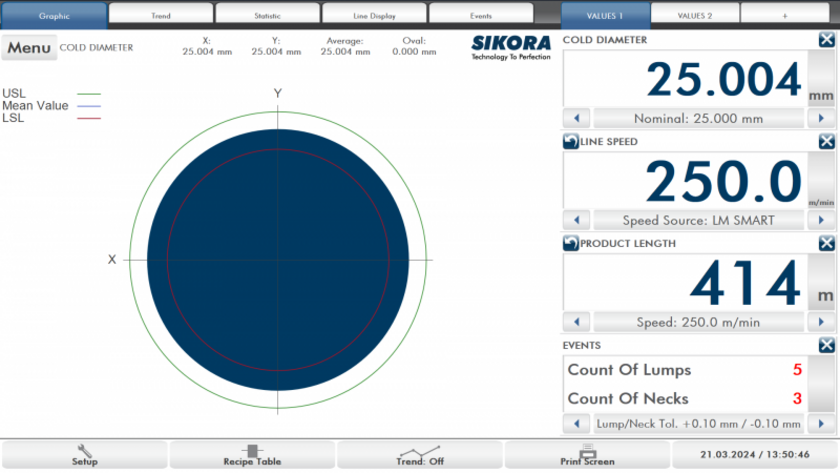The height and width of the screenshot is (473, 840).
Task: Click the Menu button
Action: tap(29, 48)
